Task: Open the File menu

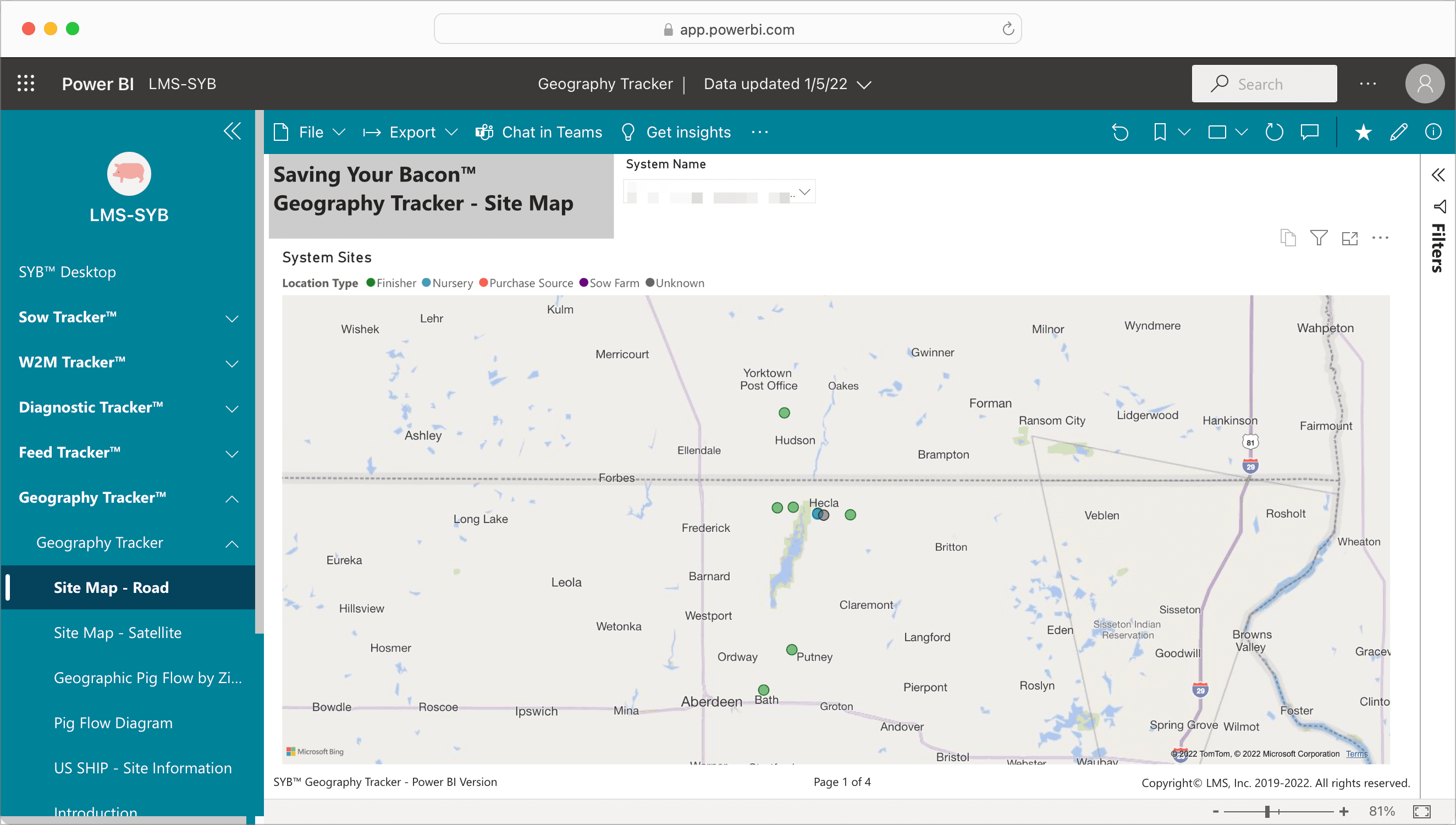Action: pyautogui.click(x=310, y=132)
